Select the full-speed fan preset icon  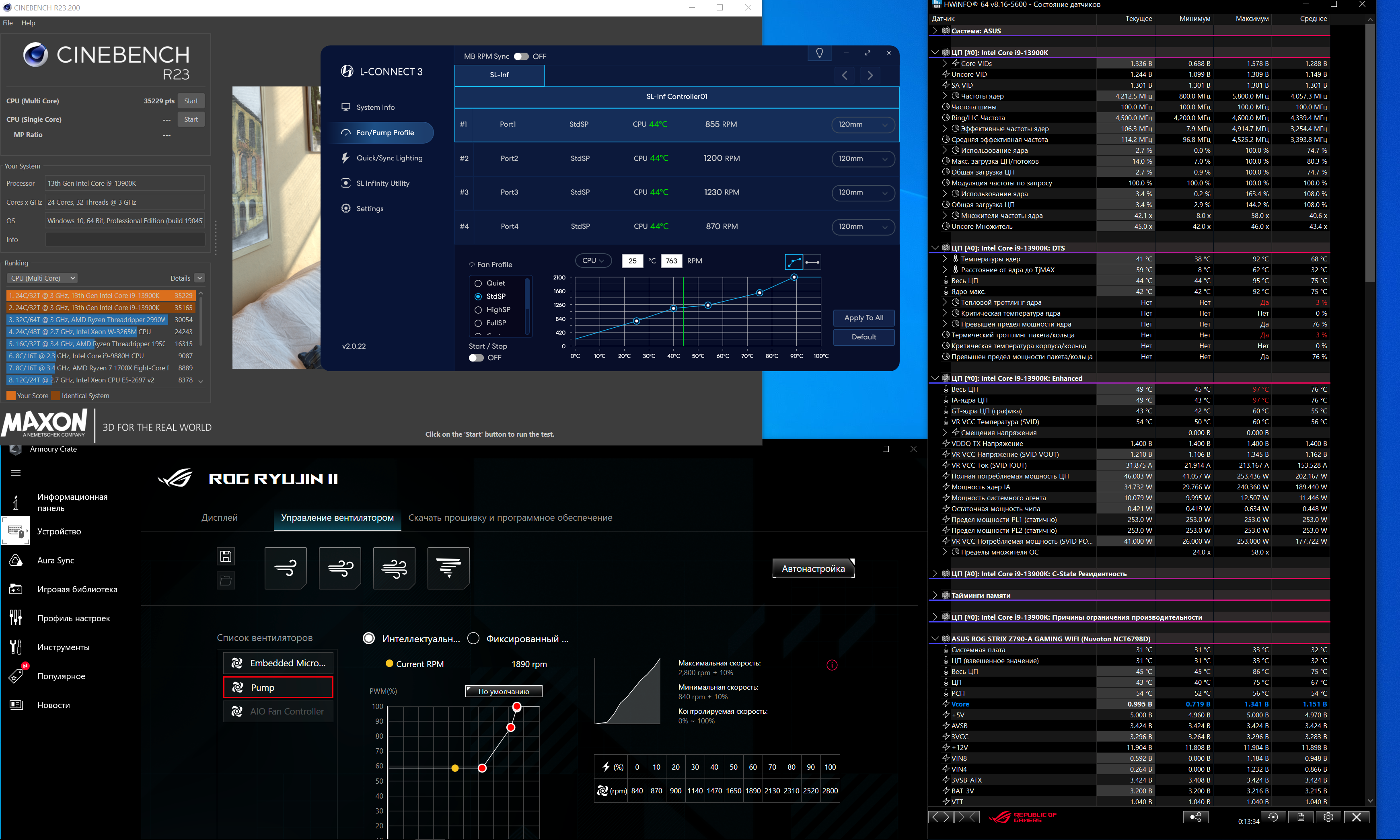tap(448, 568)
